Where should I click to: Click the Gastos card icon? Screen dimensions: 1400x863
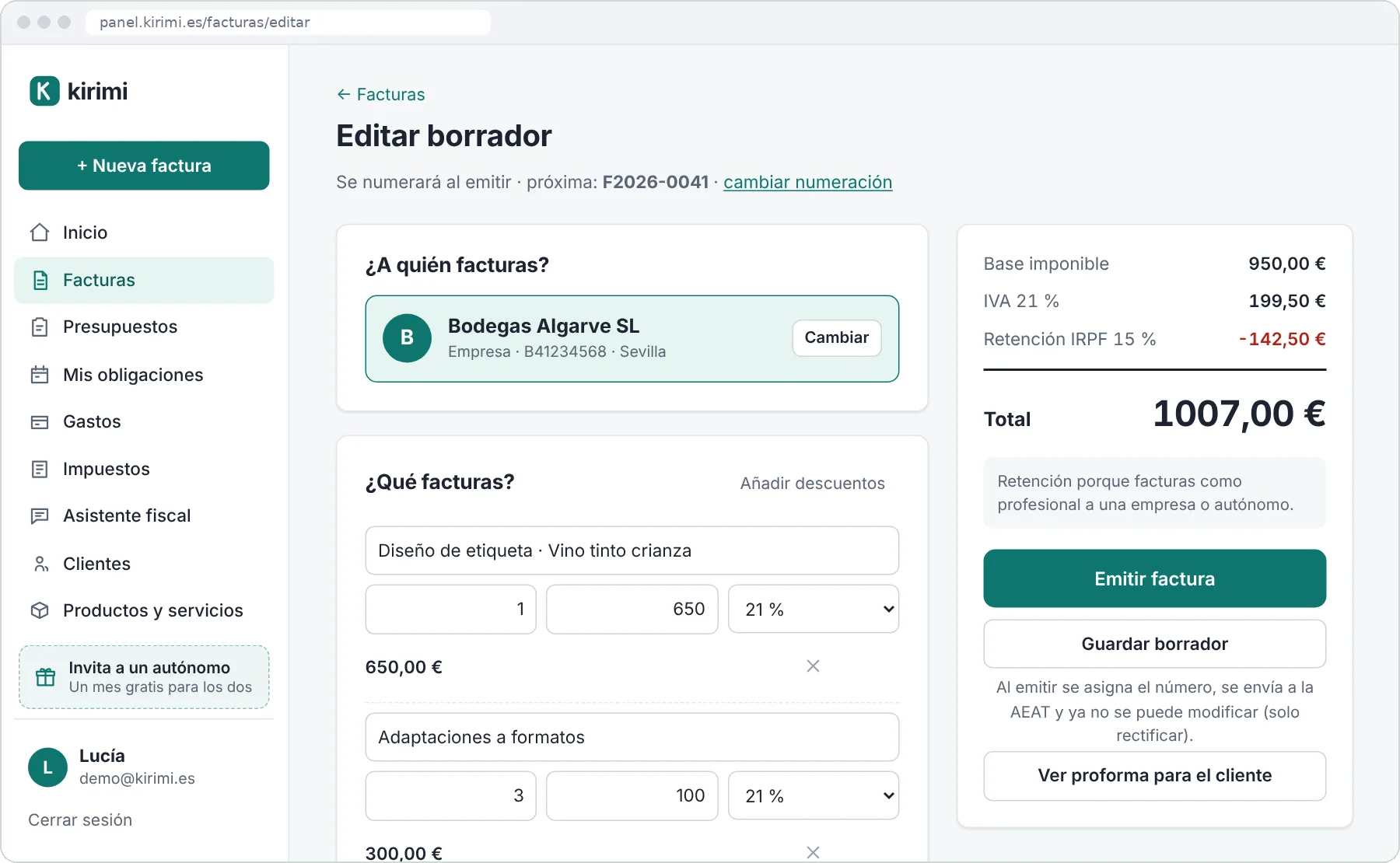[40, 421]
